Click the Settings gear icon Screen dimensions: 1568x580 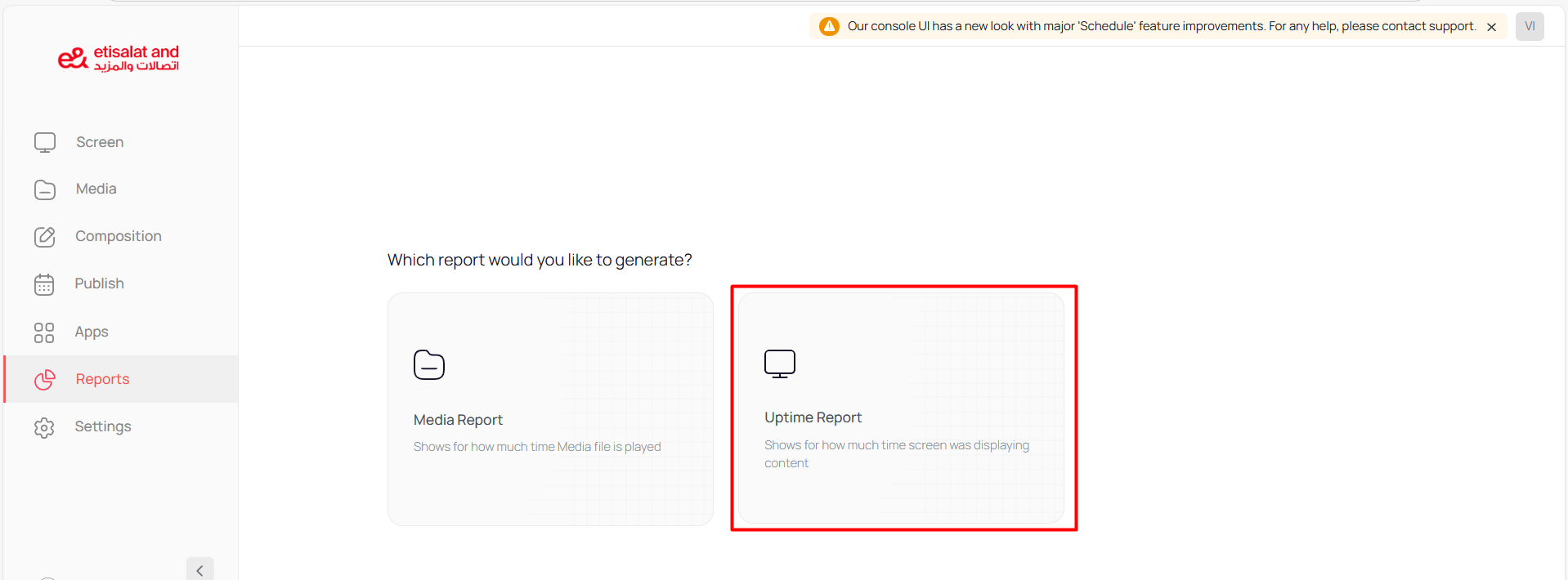tap(44, 427)
